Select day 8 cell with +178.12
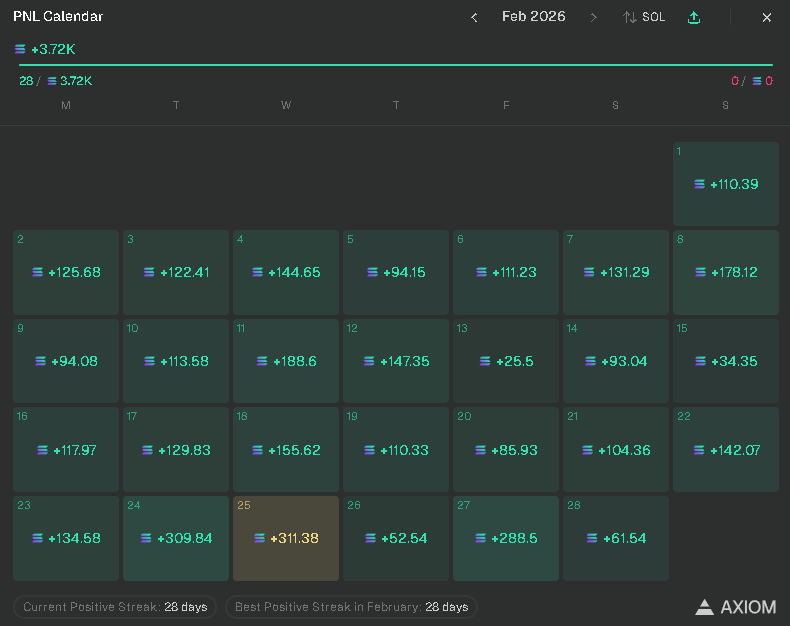The image size is (790, 626). click(726, 273)
